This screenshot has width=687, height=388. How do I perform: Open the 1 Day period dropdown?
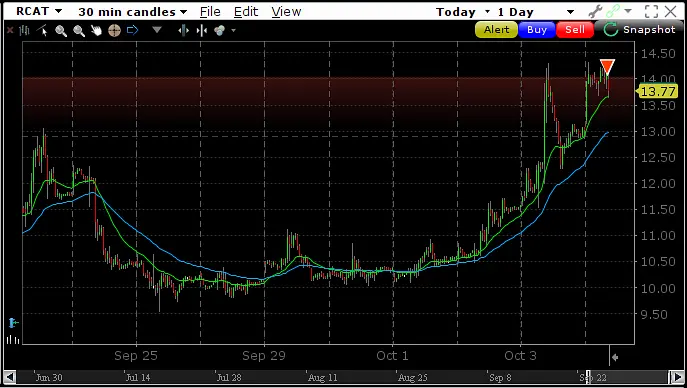click(x=535, y=12)
